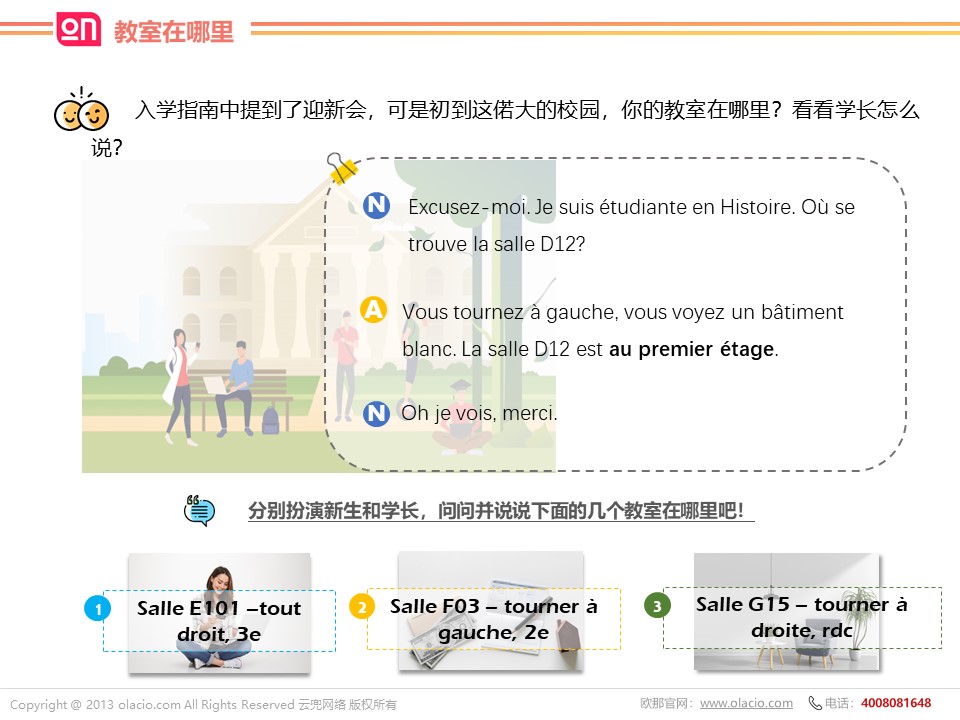Click the two smiley faces icon

80,111
